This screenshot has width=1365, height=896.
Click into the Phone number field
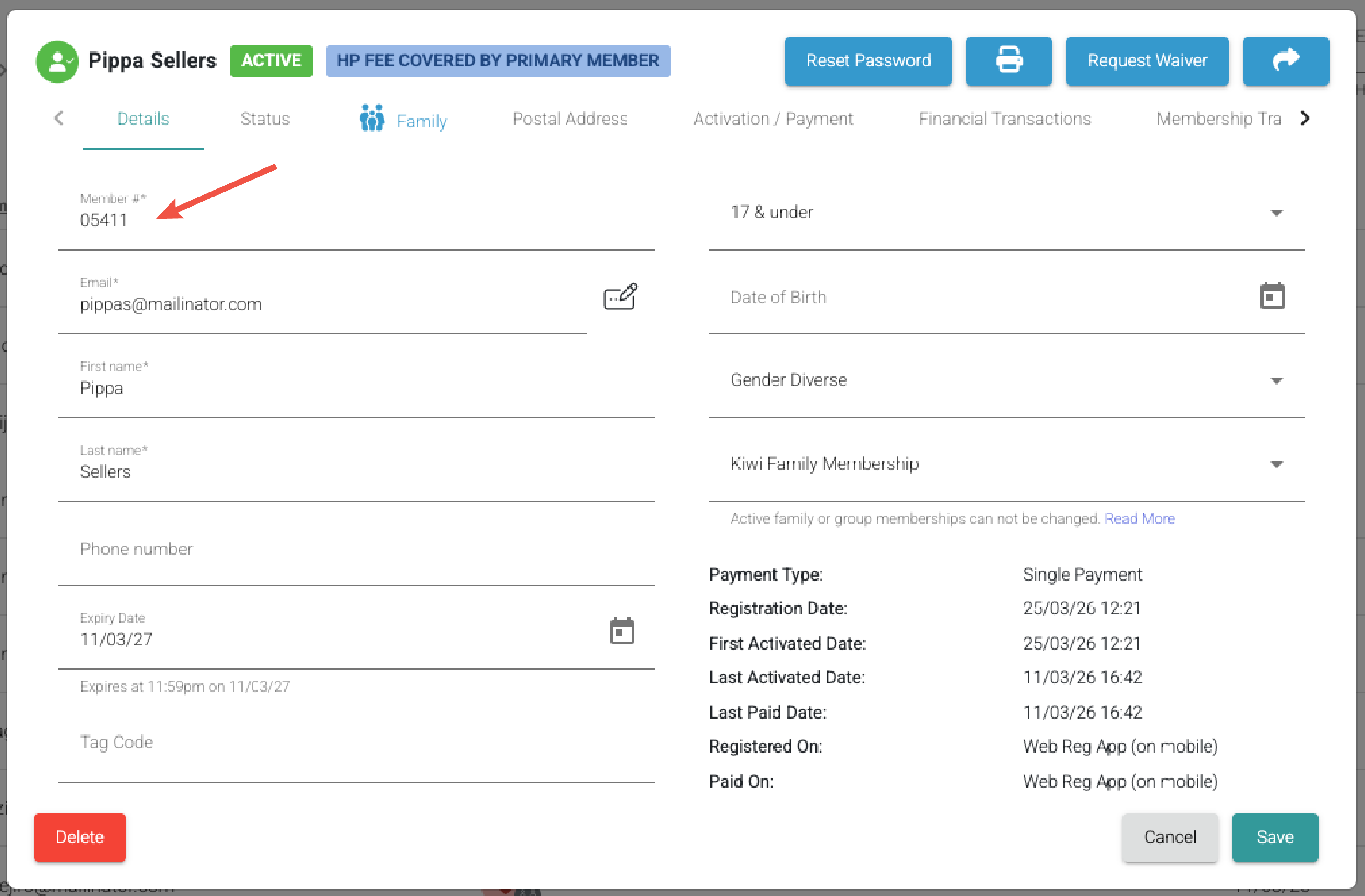tap(356, 549)
